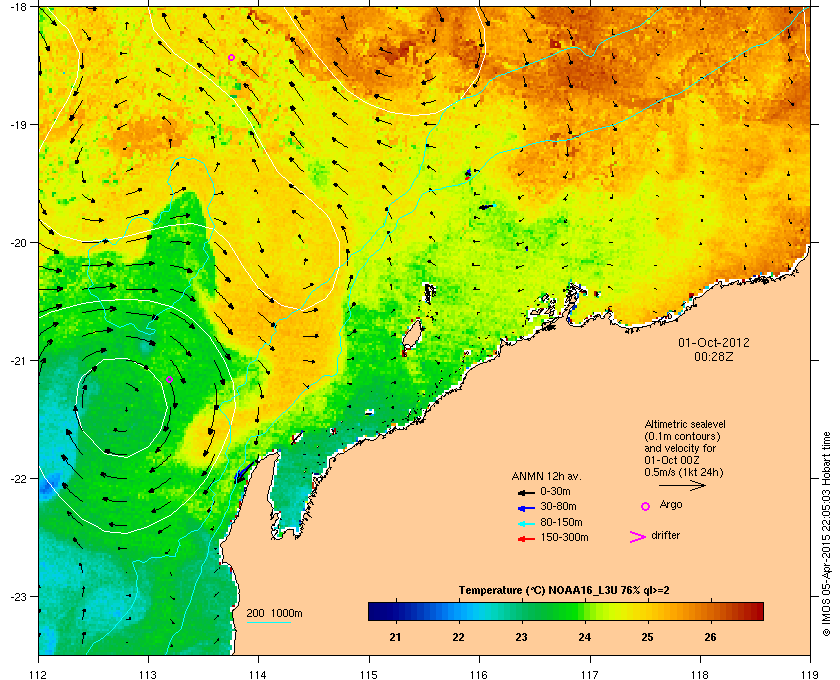
Task: Click the longitude axis label '115'
Action: tap(369, 675)
